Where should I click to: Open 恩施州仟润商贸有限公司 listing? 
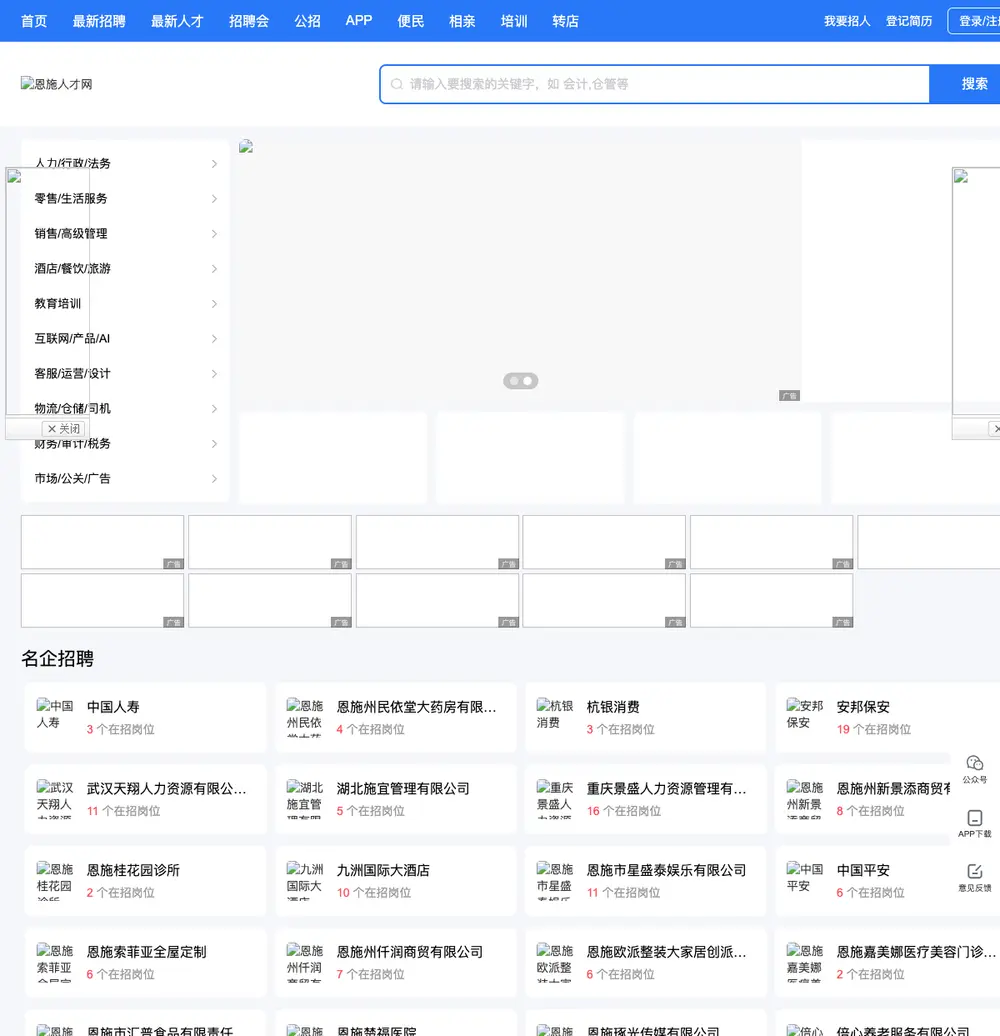point(396,962)
